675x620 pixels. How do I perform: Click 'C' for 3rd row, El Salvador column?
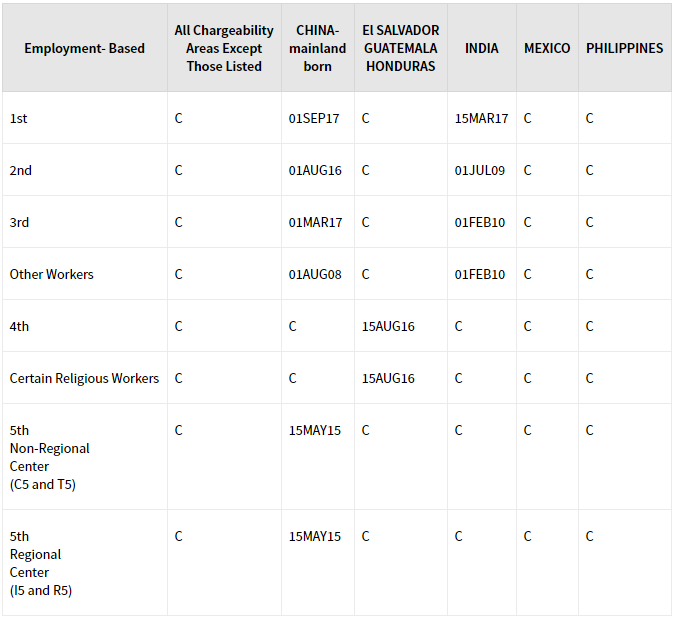coord(365,223)
